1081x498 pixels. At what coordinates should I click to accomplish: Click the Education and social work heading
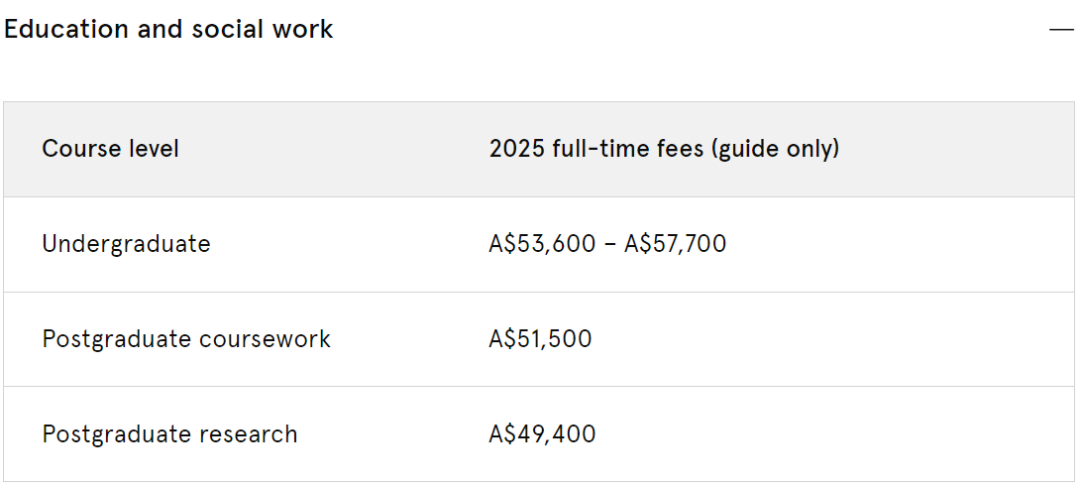168,29
